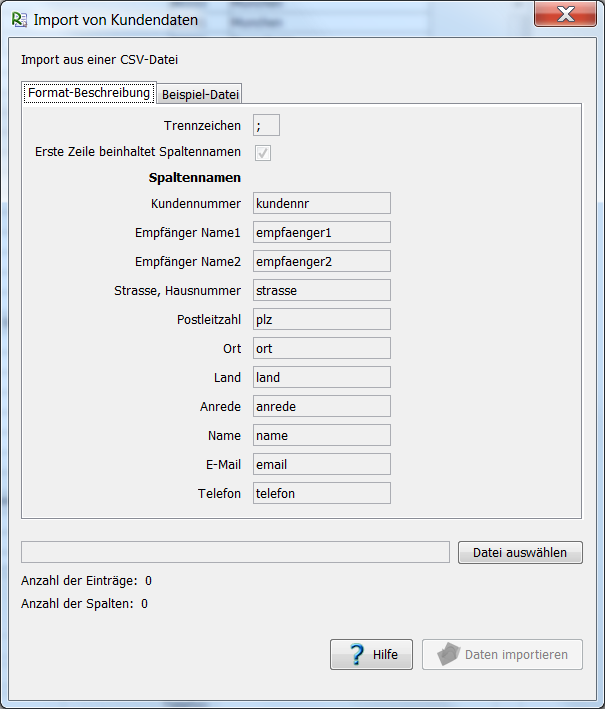This screenshot has width=605, height=709.
Task: Select the Telefon text field
Action: click(x=321, y=493)
